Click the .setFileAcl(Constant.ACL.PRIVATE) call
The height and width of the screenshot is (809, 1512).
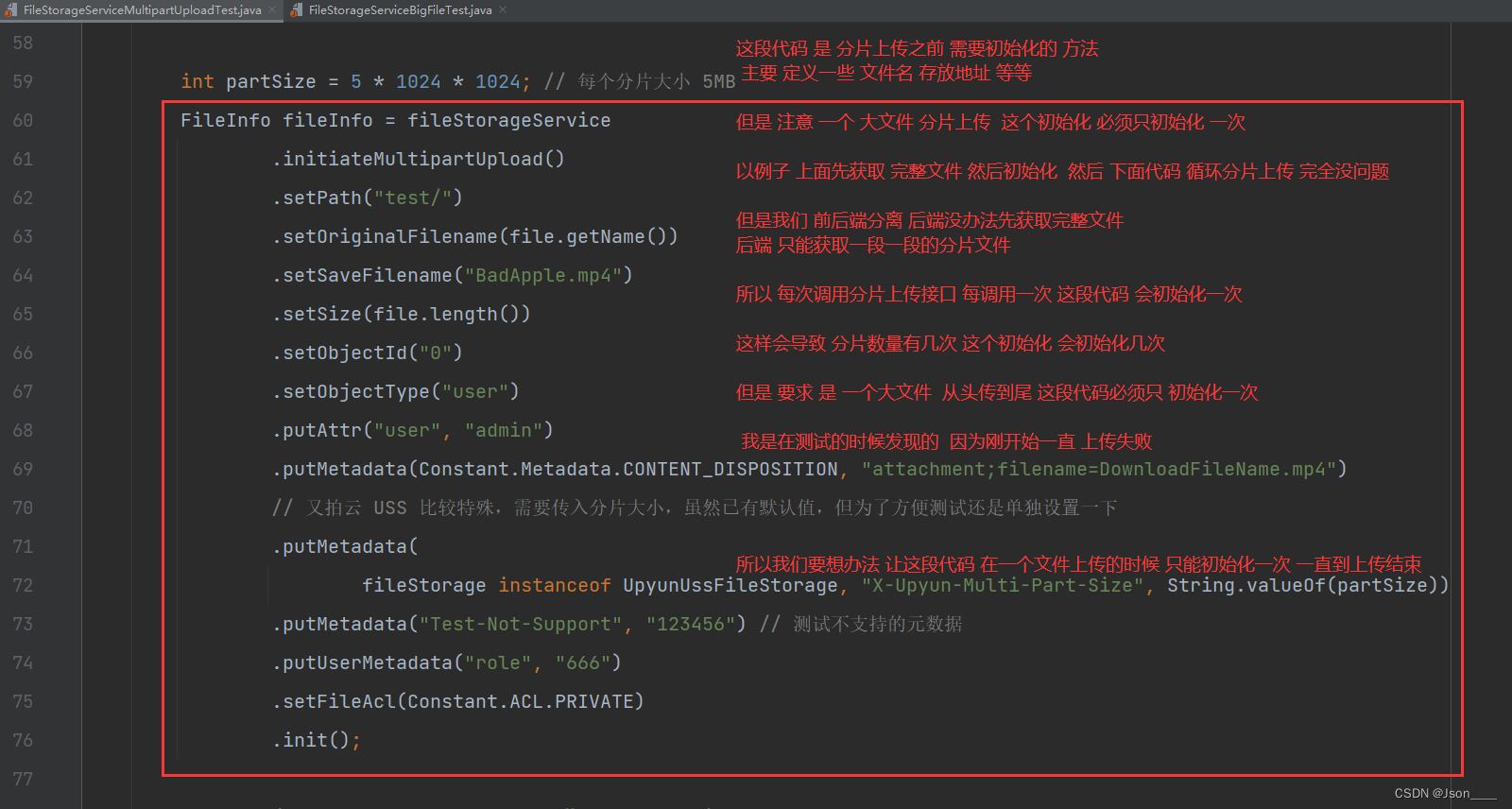(x=458, y=701)
